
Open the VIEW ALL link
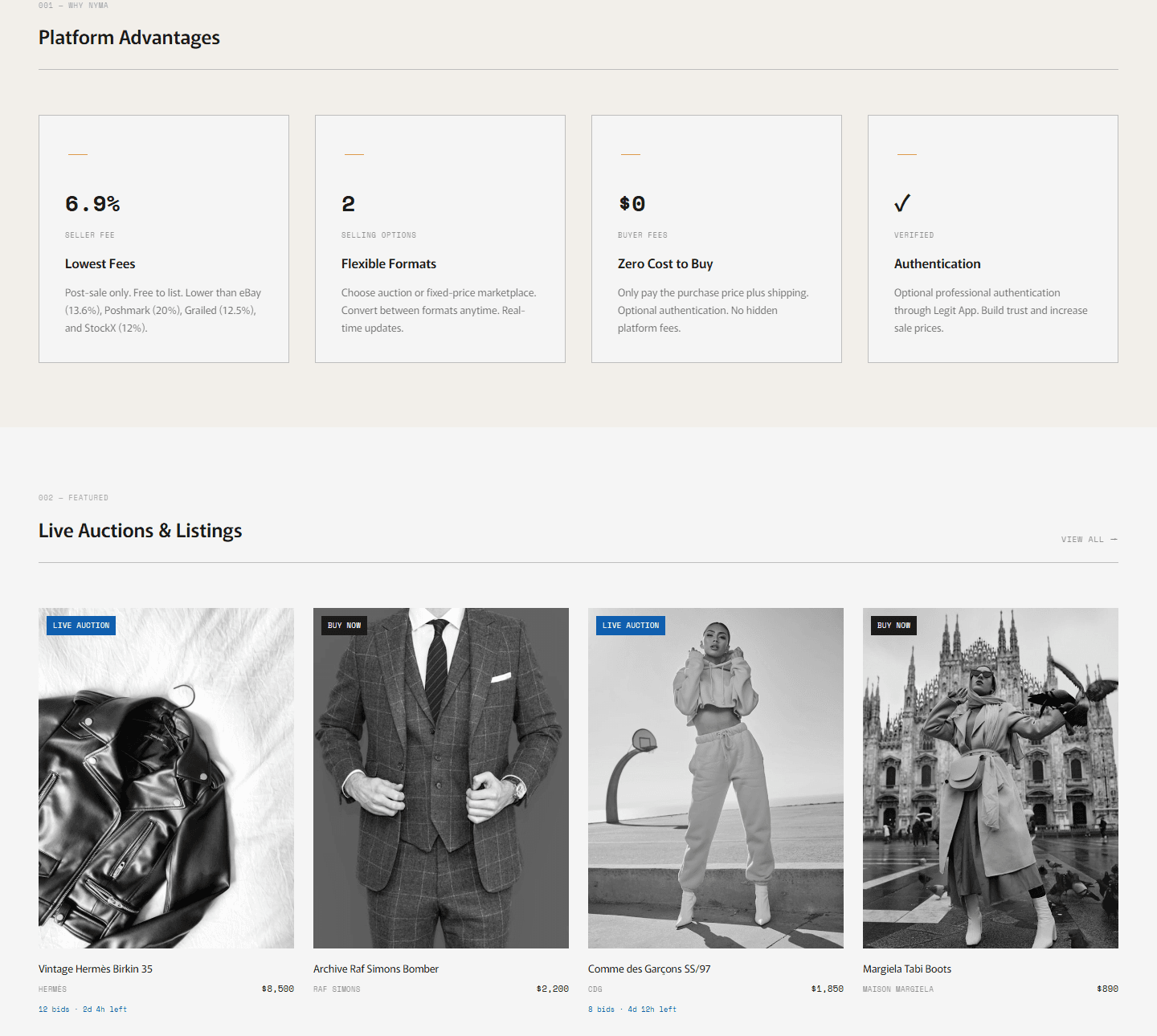(x=1089, y=540)
